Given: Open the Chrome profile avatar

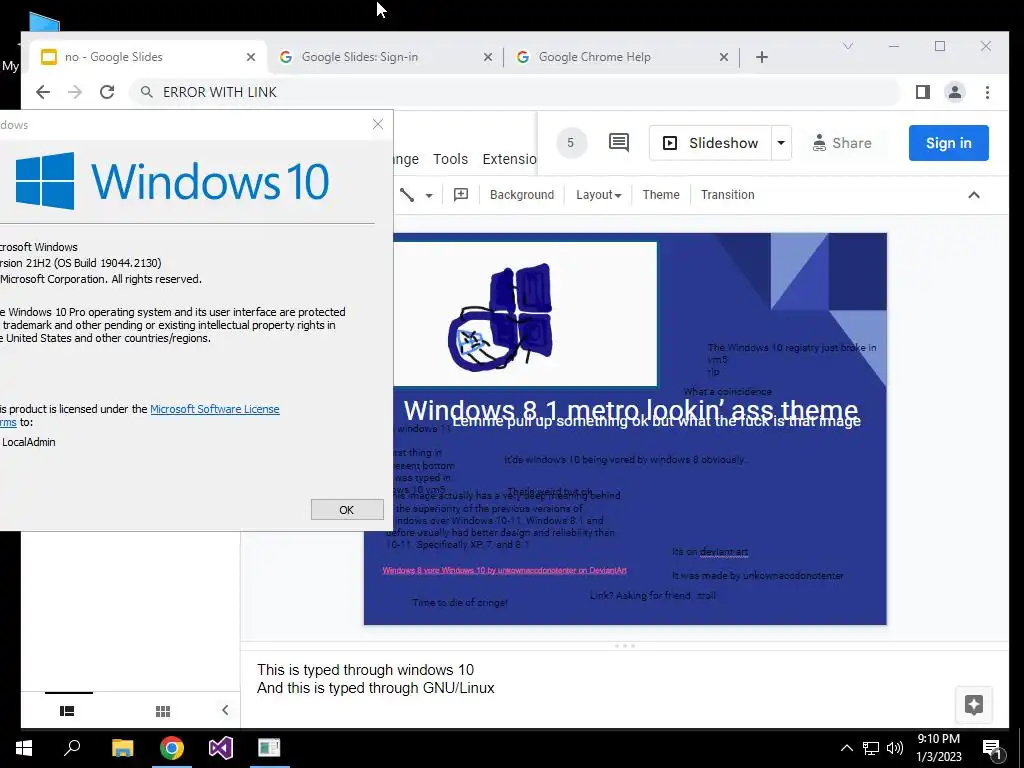Looking at the screenshot, I should coord(955,92).
